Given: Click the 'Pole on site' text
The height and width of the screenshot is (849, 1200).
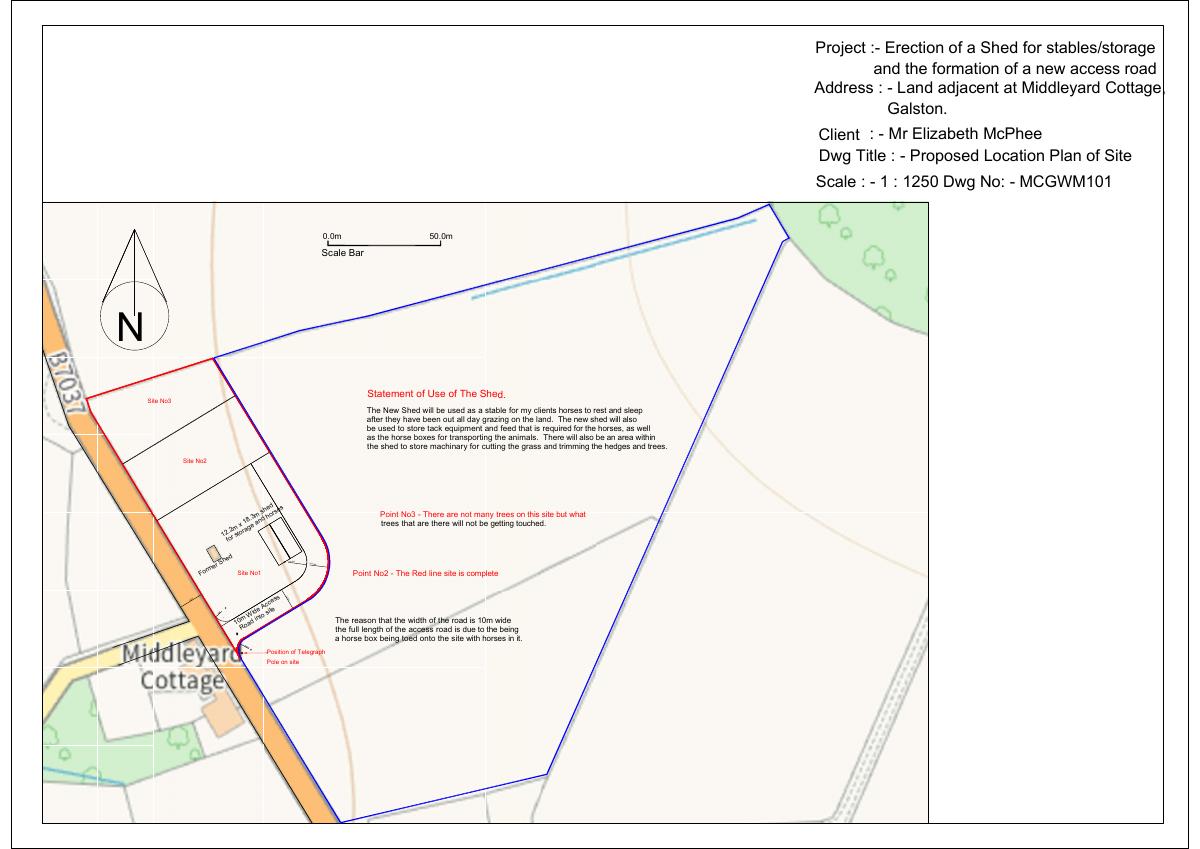Looking at the screenshot, I should (x=283, y=662).
